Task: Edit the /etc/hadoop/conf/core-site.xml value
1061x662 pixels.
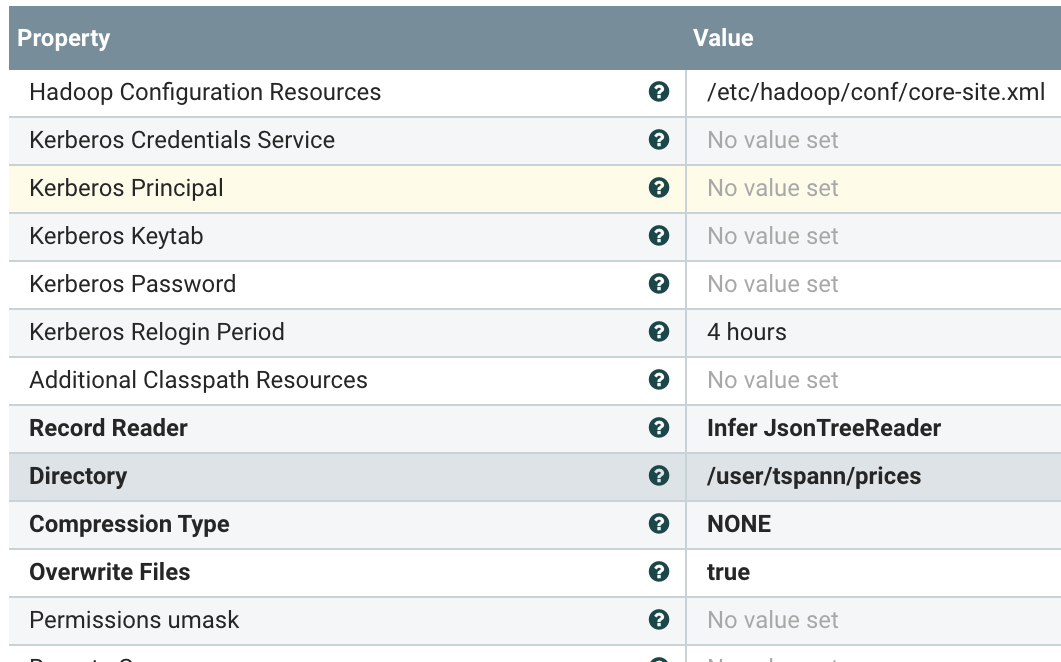Action: pos(876,92)
